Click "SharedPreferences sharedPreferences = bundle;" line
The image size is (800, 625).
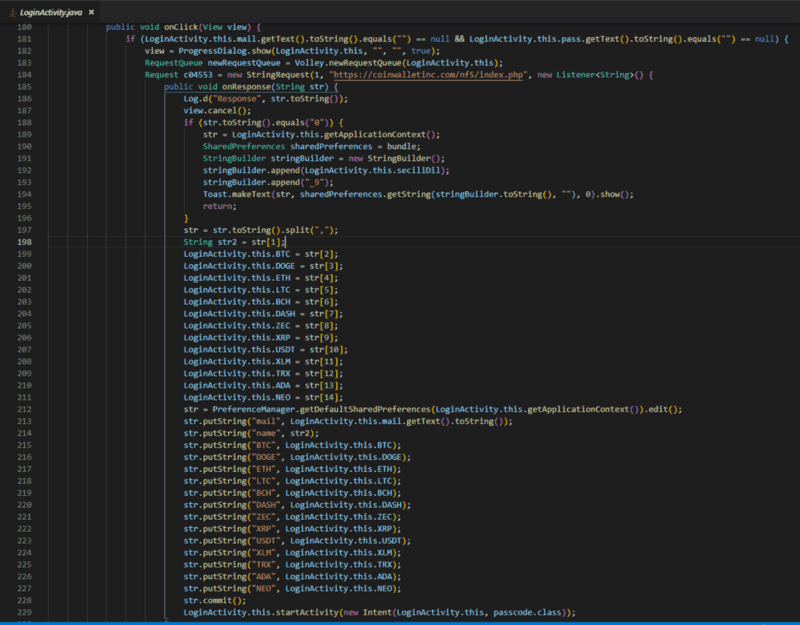(312, 147)
